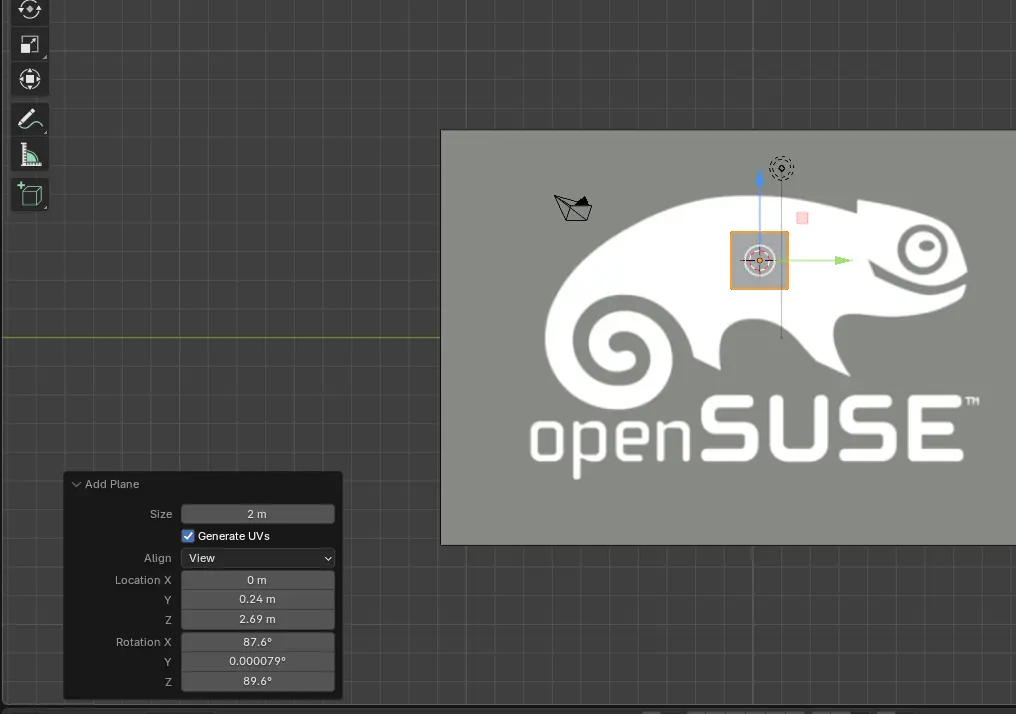The width and height of the screenshot is (1016, 714).
Task: Click the pink plane-move gizmo handle
Action: (802, 218)
